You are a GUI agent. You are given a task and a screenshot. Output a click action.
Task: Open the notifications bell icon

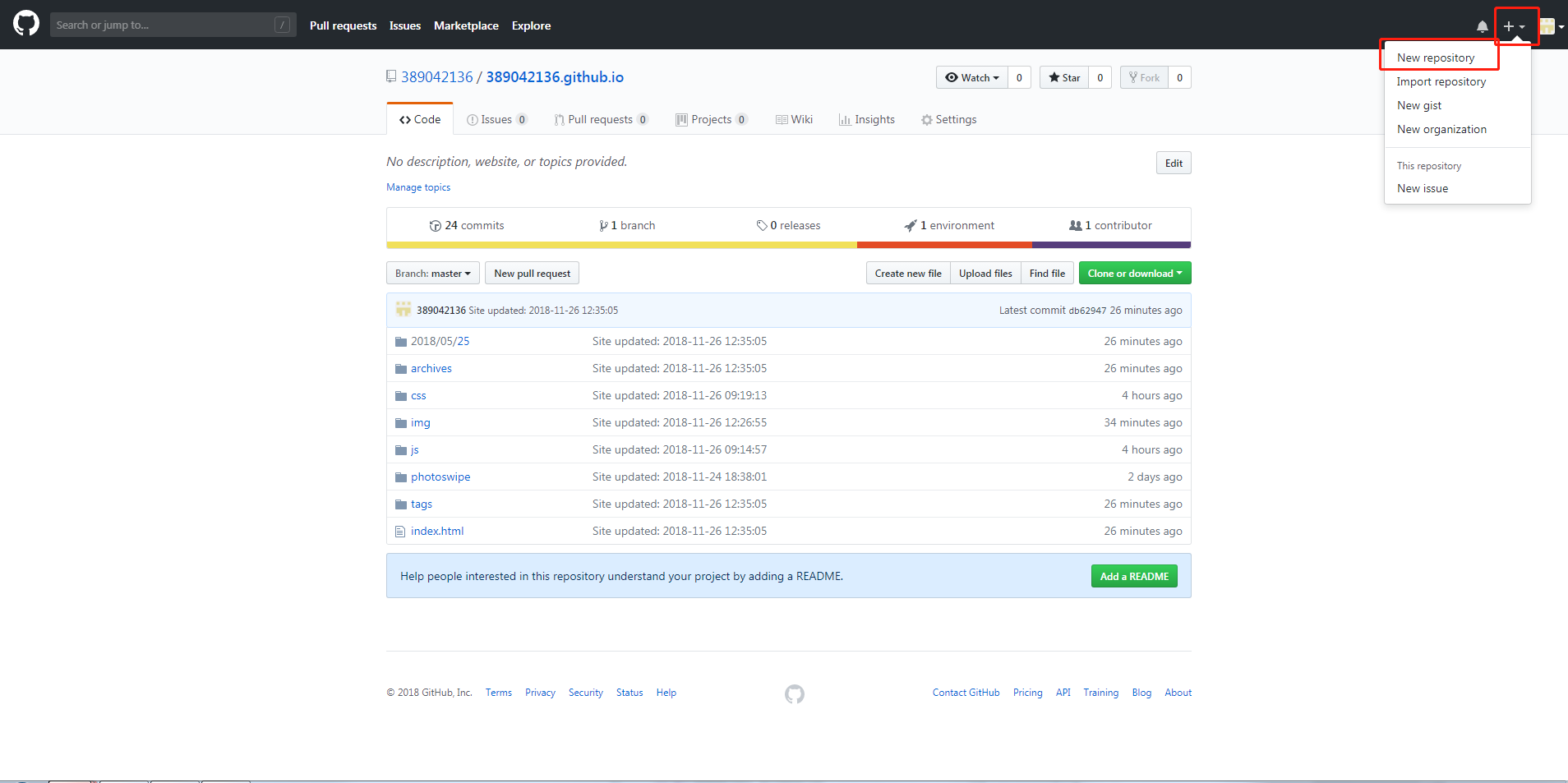tap(1482, 26)
